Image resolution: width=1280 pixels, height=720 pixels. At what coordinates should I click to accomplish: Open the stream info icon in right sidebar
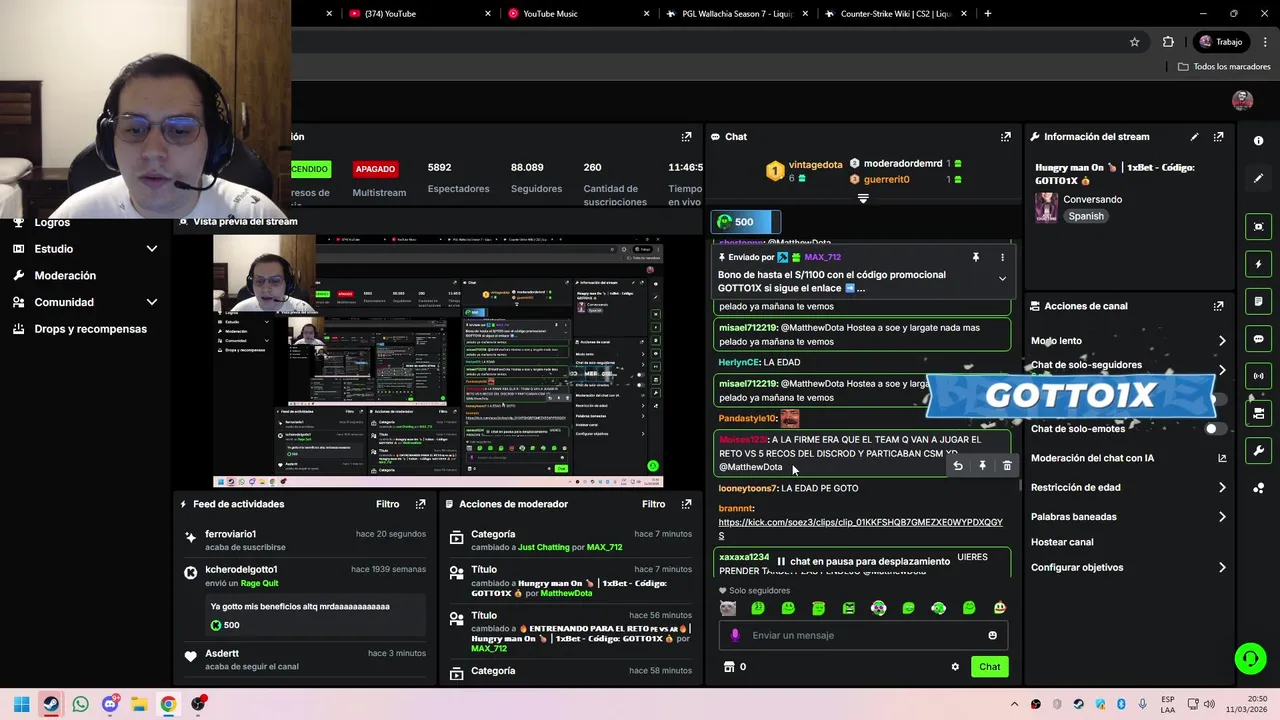pos(1258,141)
